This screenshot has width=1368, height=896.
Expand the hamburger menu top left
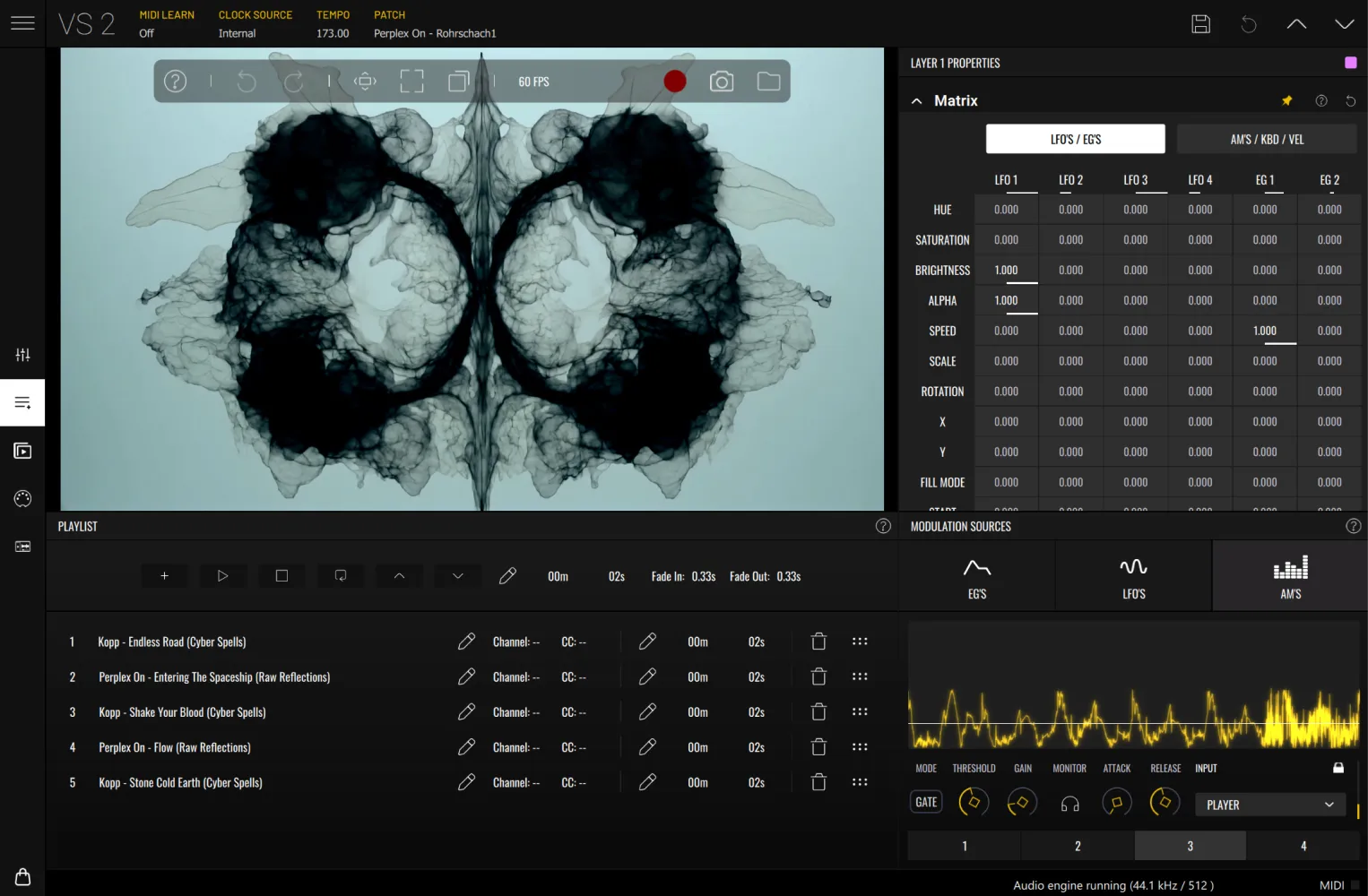[x=22, y=22]
